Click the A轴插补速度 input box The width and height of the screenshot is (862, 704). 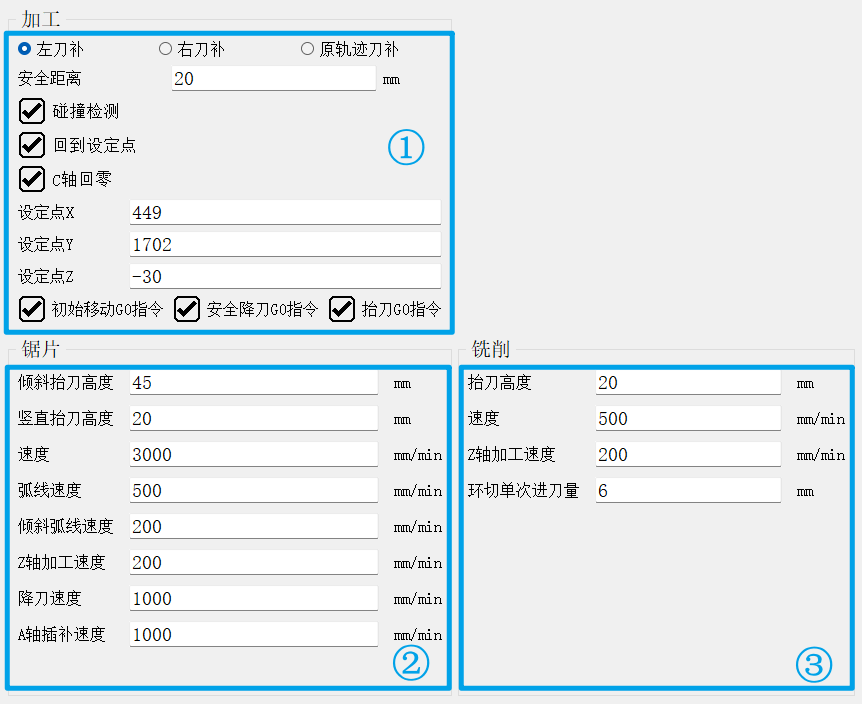pos(253,635)
